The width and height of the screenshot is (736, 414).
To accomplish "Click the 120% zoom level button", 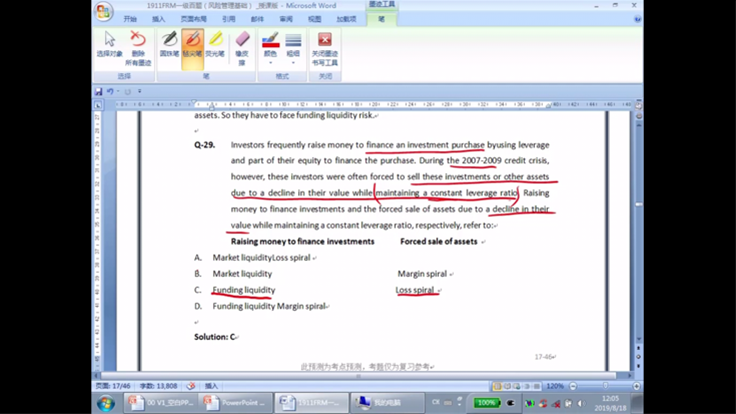I will click(554, 385).
